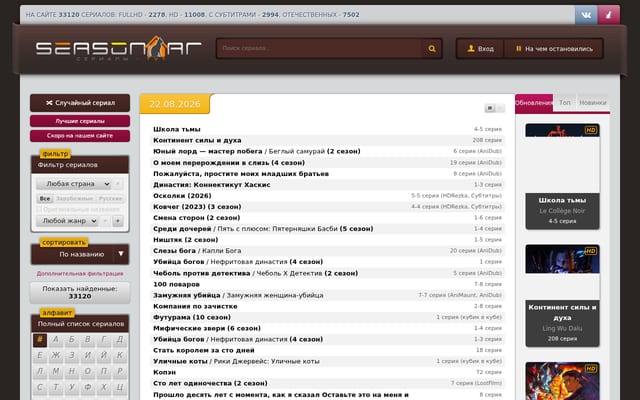Screen dimensions: 640x400
Task: Switch to 'Новинки' tab
Action: point(593,103)
